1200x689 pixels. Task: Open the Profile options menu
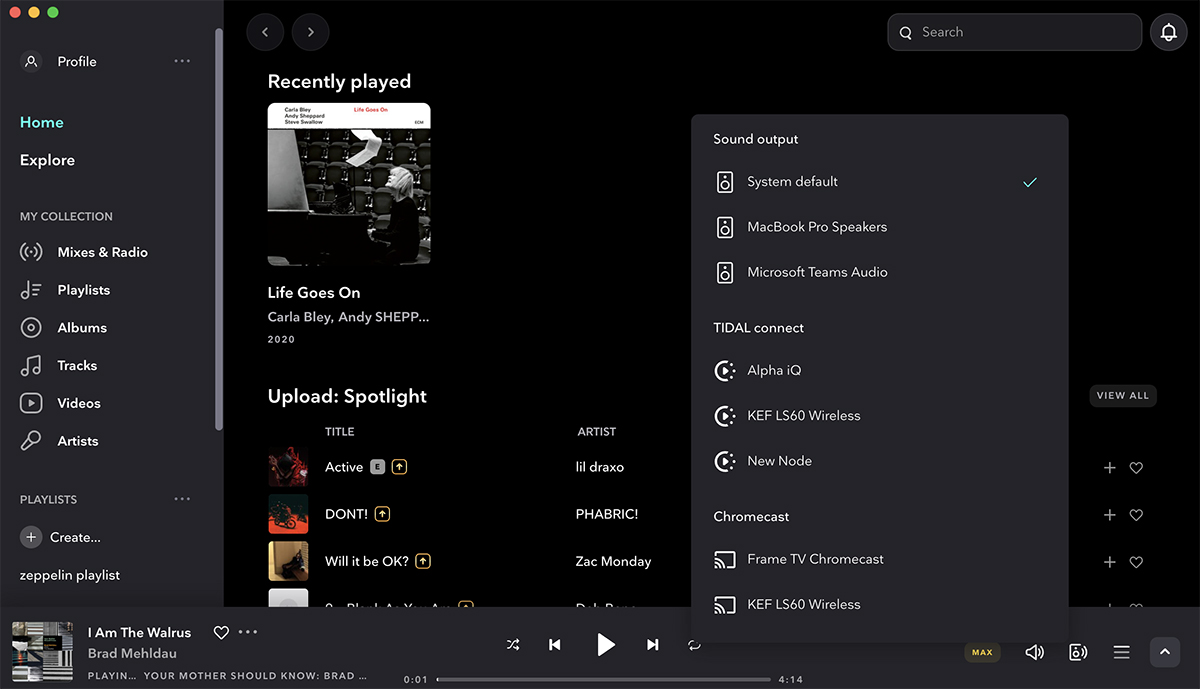(182, 61)
